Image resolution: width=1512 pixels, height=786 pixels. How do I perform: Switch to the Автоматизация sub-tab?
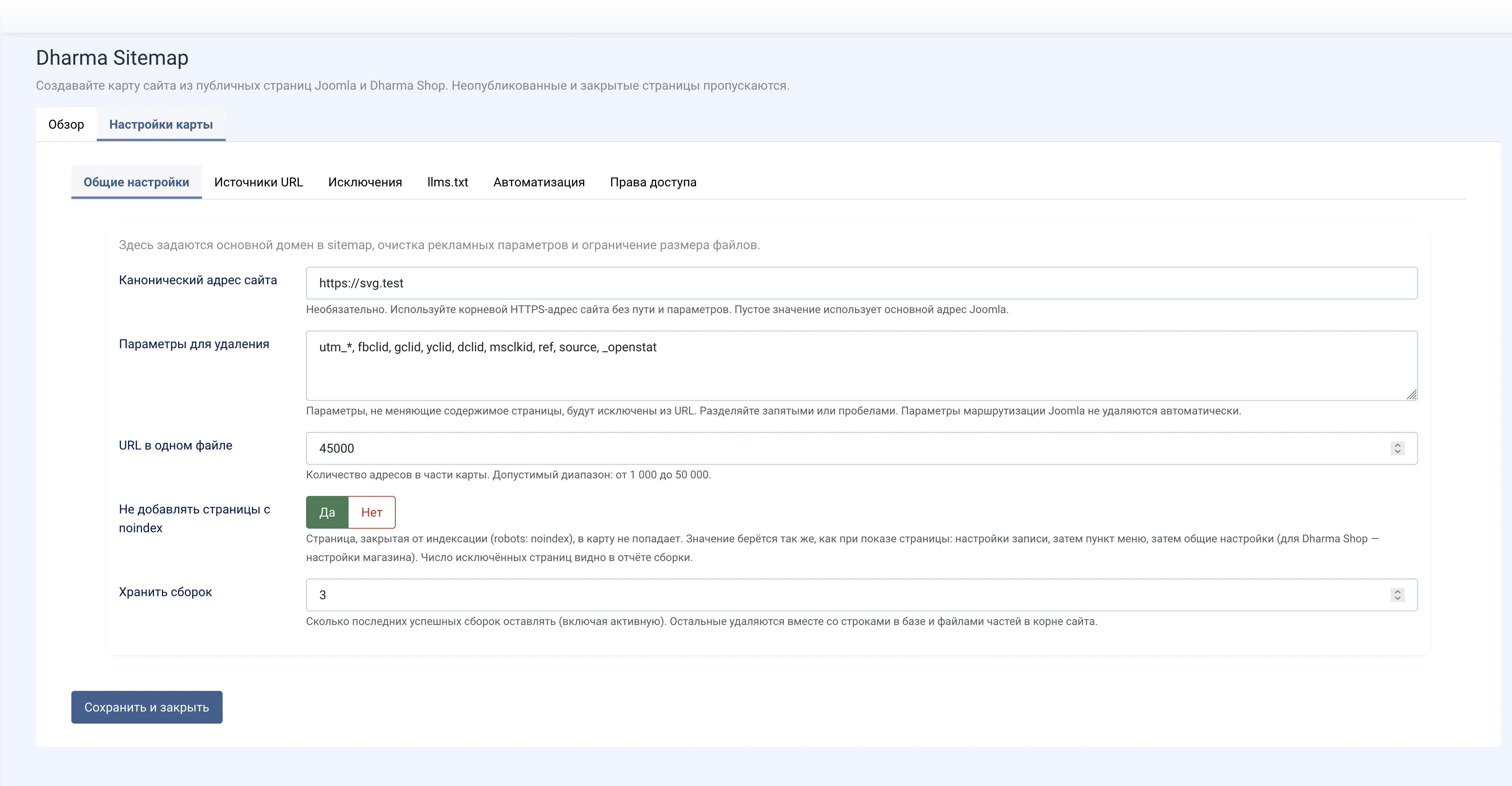539,182
